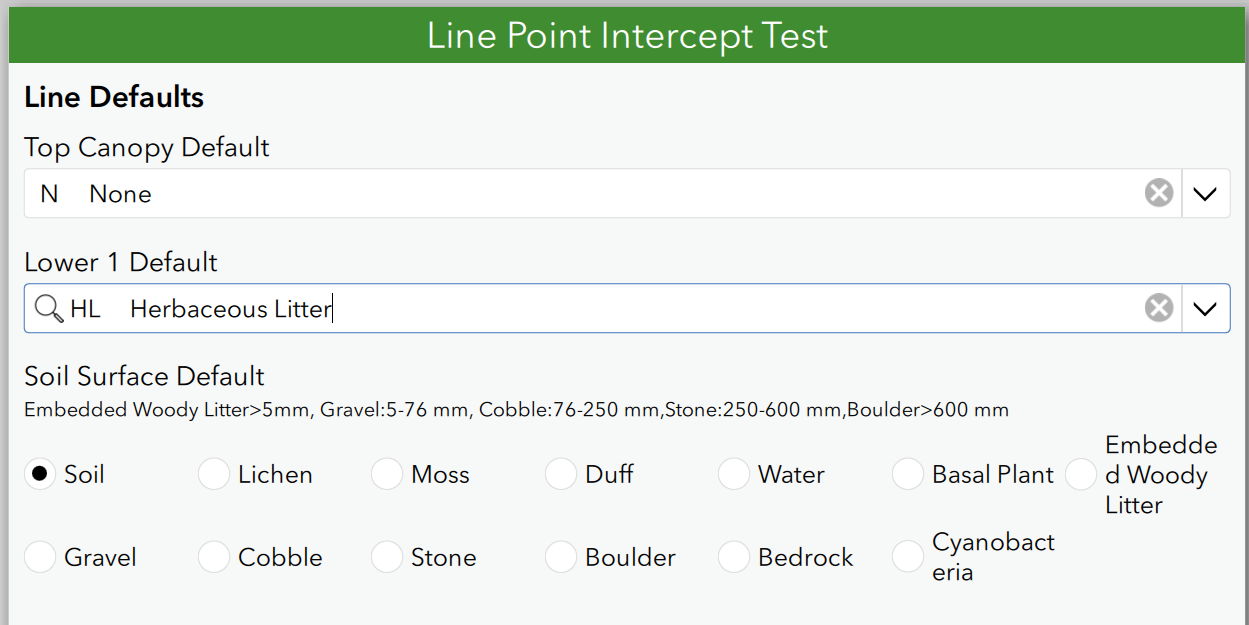The width and height of the screenshot is (1249, 625).
Task: Pick the Duff radio button
Action: tap(561, 474)
